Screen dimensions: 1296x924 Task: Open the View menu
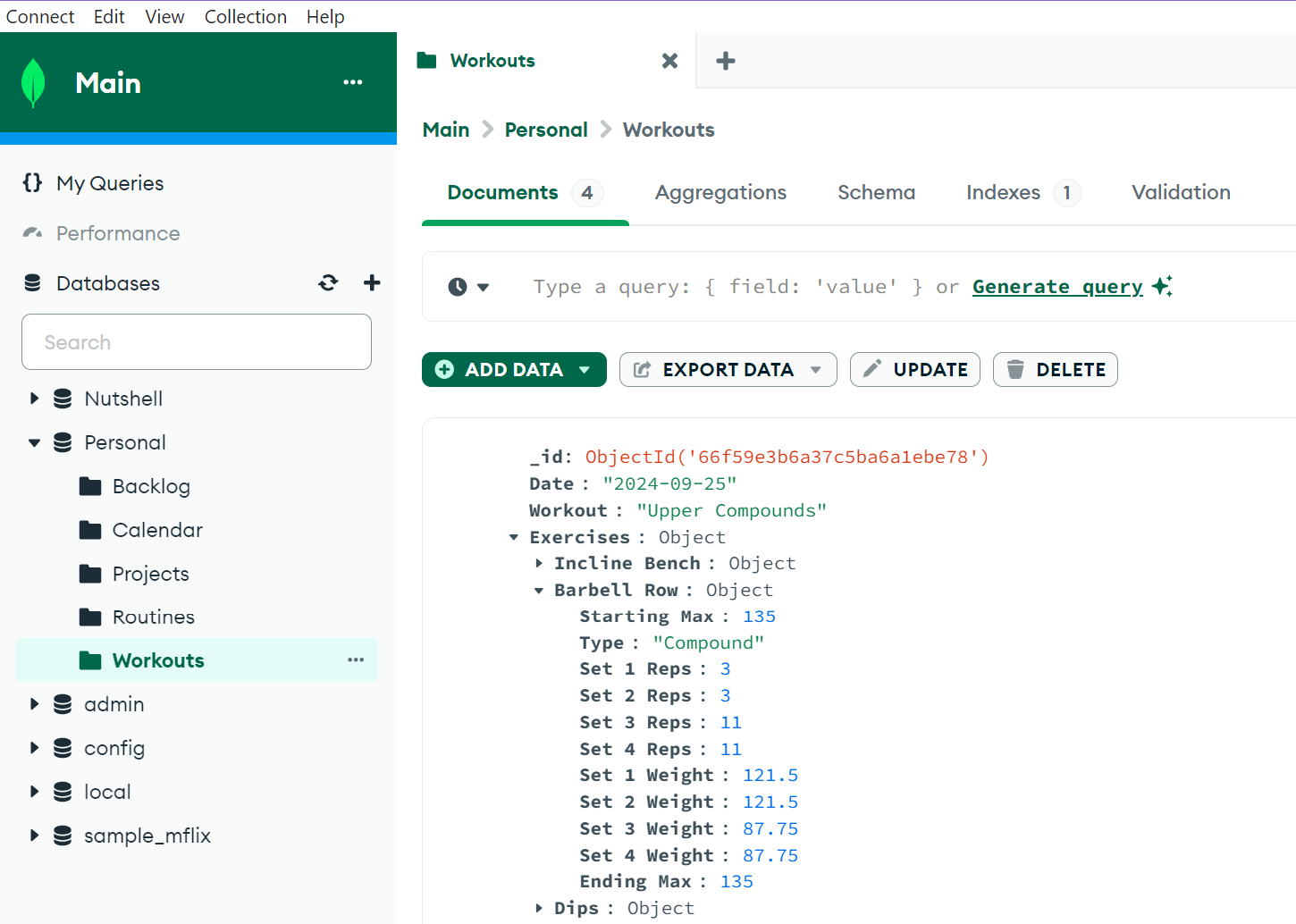tap(164, 16)
